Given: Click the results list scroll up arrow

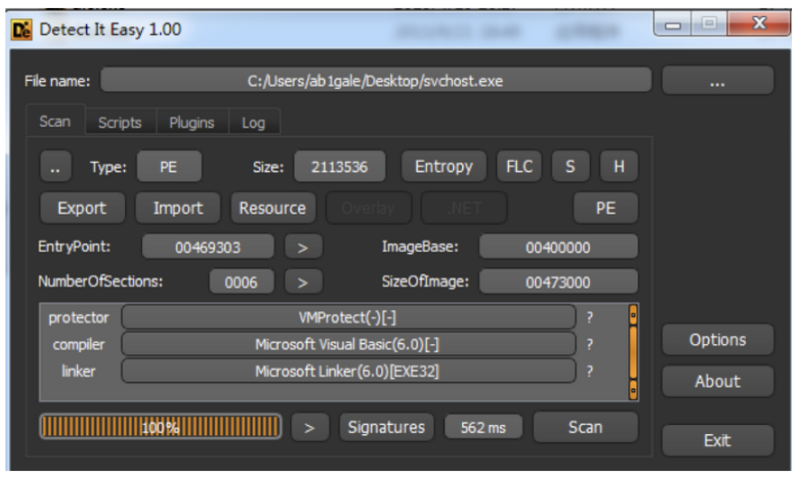Looking at the screenshot, I should 633,315.
